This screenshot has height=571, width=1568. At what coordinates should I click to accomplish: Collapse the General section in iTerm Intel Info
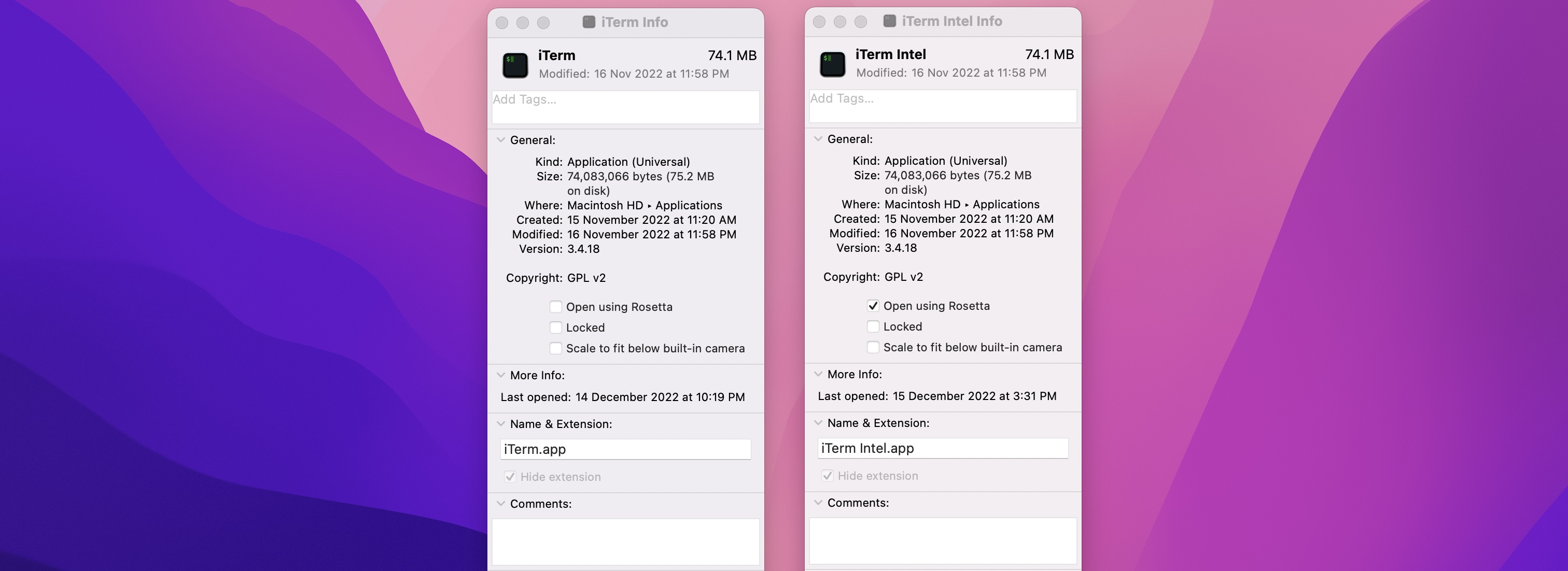click(818, 139)
